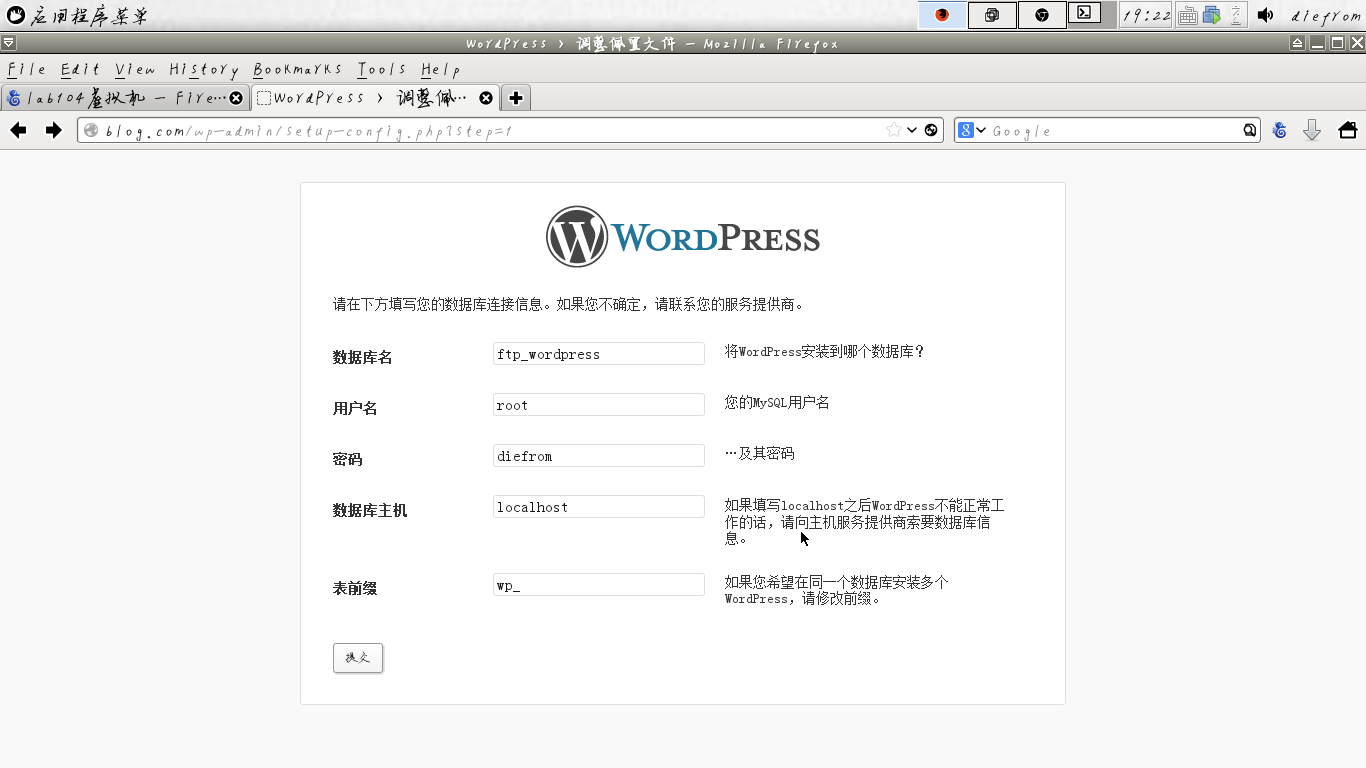
Task: Open the window menu icon in the title bar
Action: pos(8,43)
